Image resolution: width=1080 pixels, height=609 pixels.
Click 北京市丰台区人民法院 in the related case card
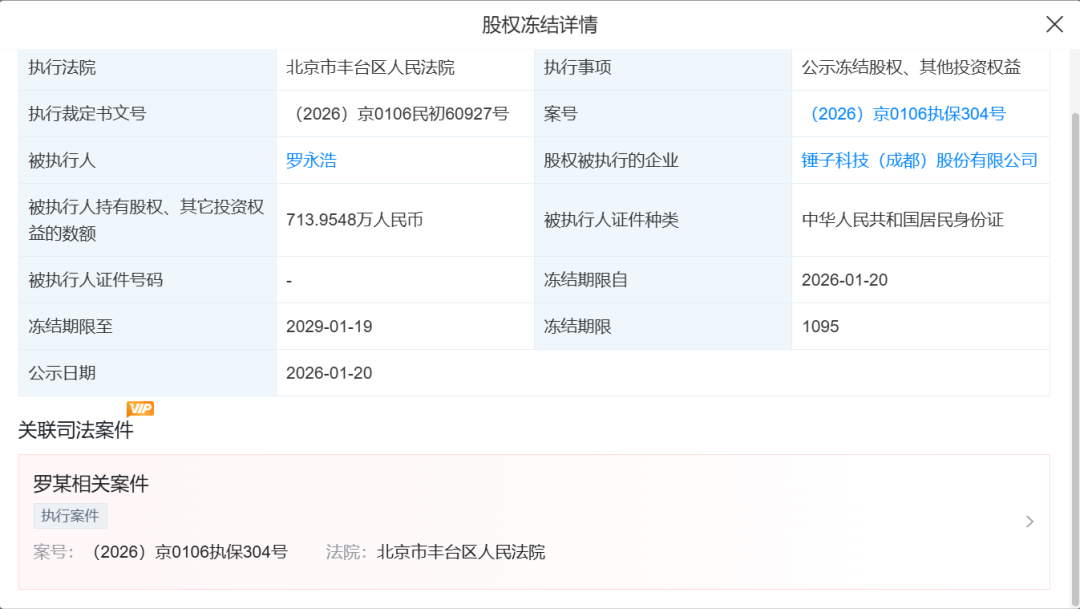[x=461, y=552]
